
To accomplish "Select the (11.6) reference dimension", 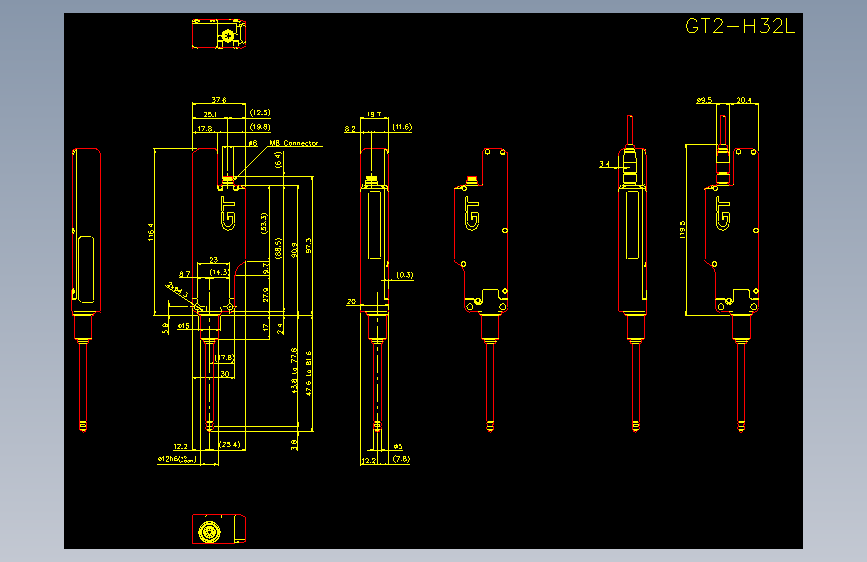I will pyautogui.click(x=402, y=127).
